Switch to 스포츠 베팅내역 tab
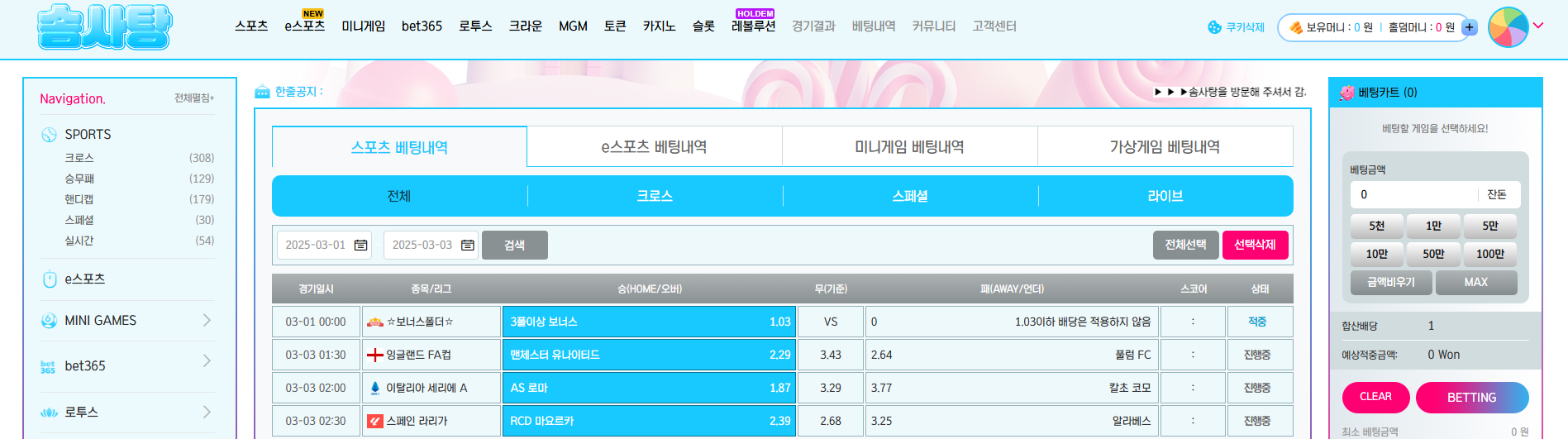 [x=399, y=147]
